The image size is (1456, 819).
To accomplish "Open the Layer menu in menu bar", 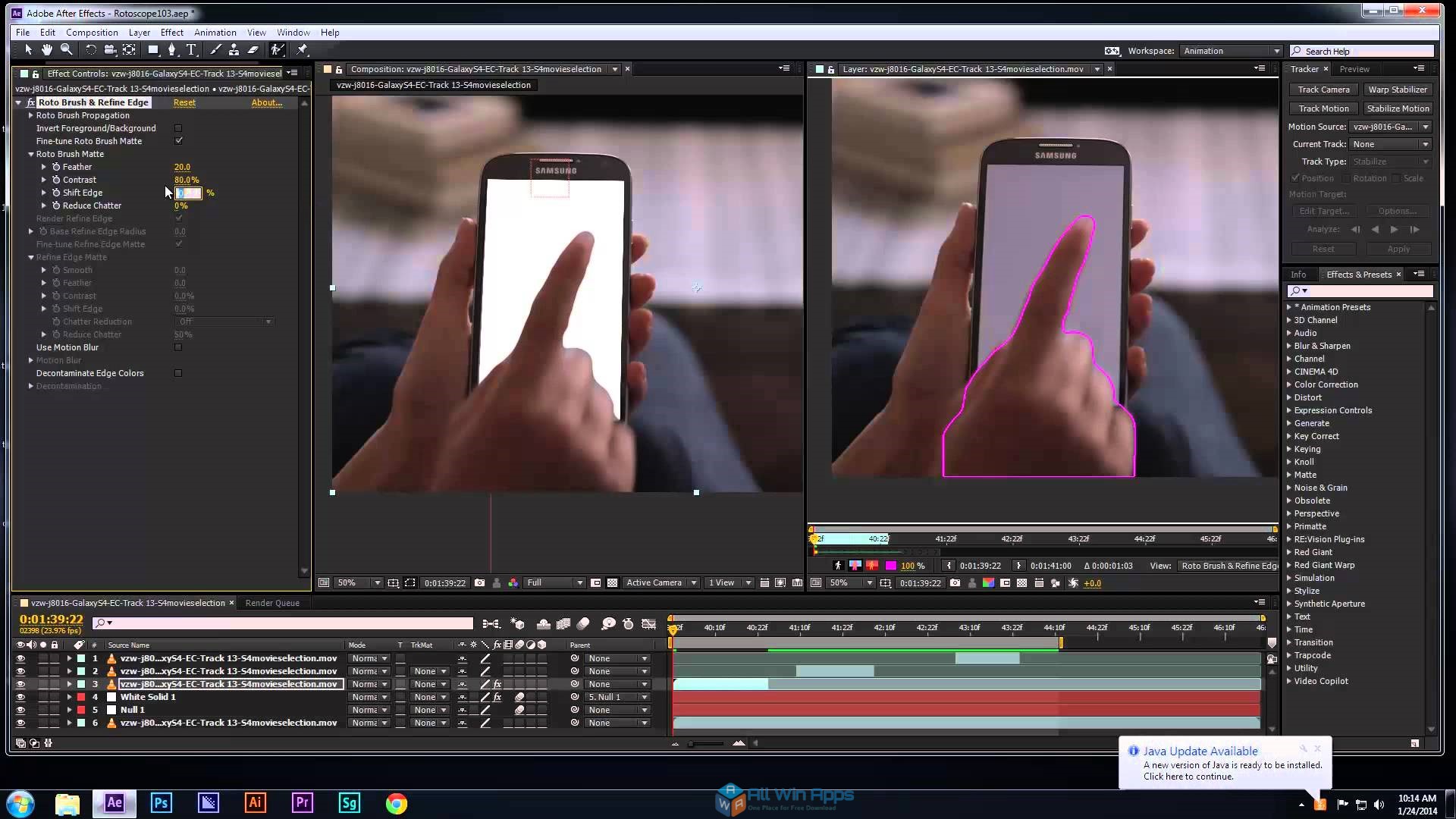I will pos(140,31).
